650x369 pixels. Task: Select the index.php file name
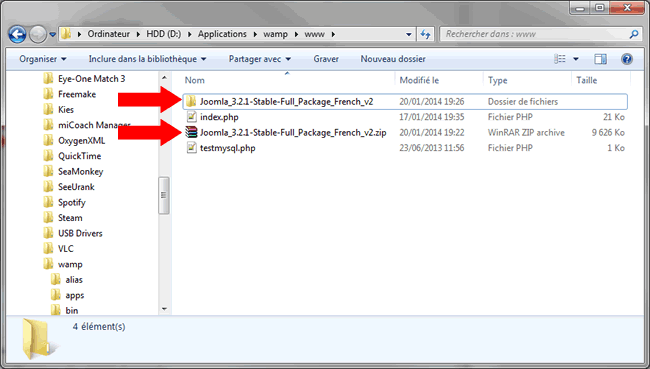(219, 117)
